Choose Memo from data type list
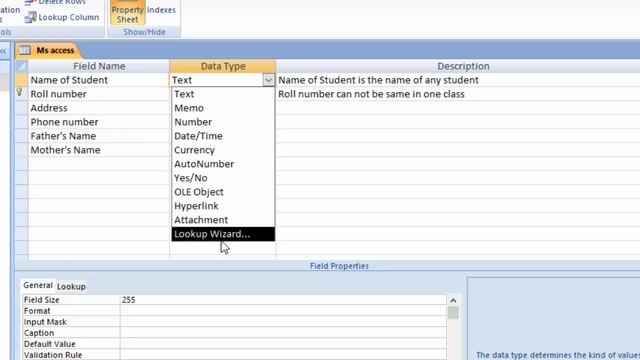Screen dimensions: 640x360 223,108
